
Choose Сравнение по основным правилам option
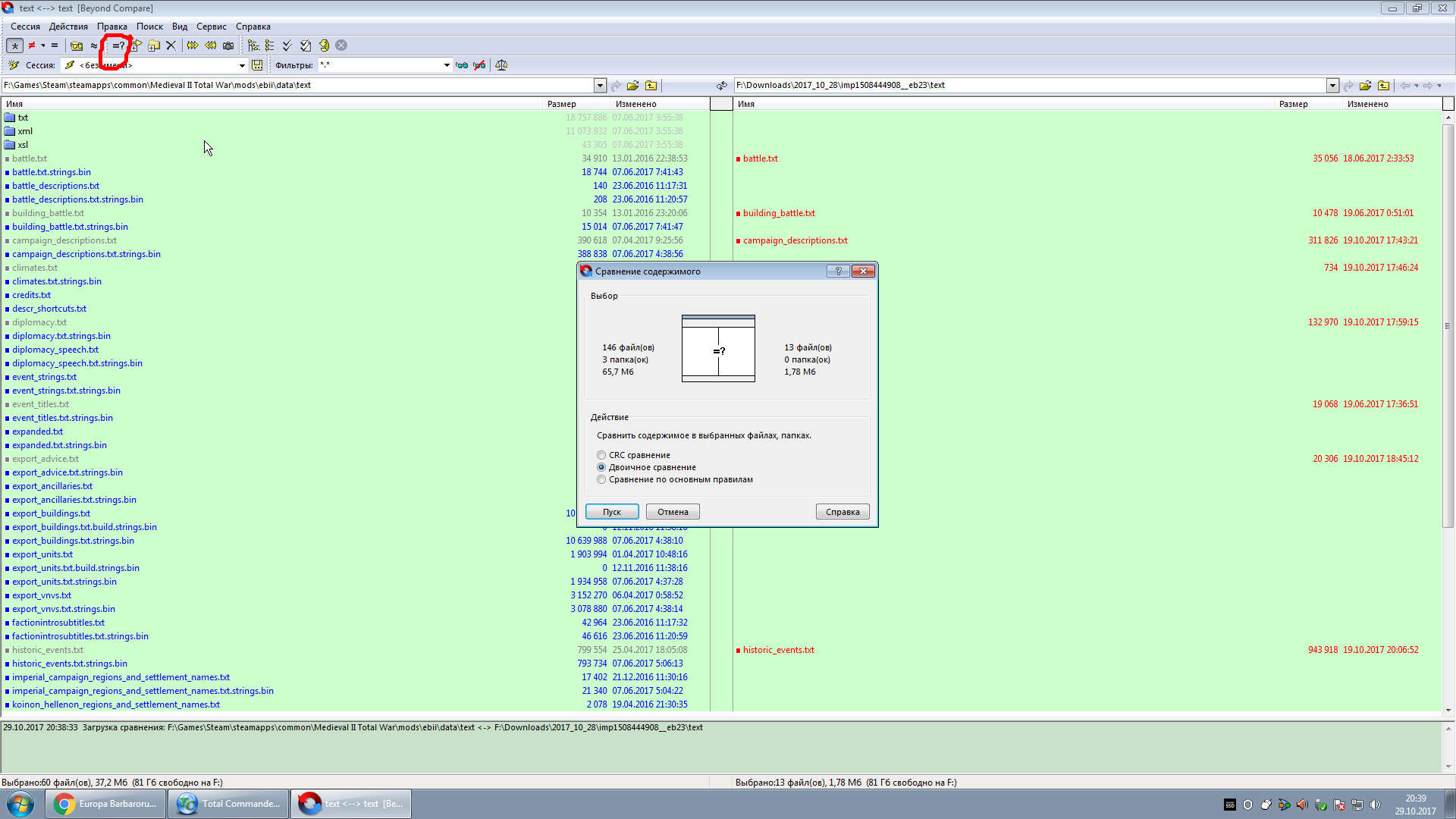(601, 479)
